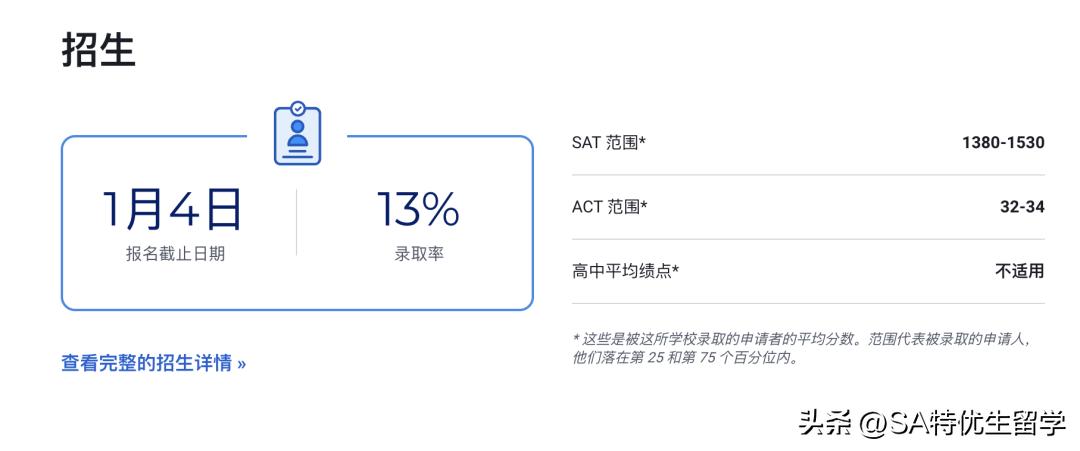This screenshot has height=451, width=1080.
Task: Select the 13% acceptance rate figure
Action: point(418,209)
